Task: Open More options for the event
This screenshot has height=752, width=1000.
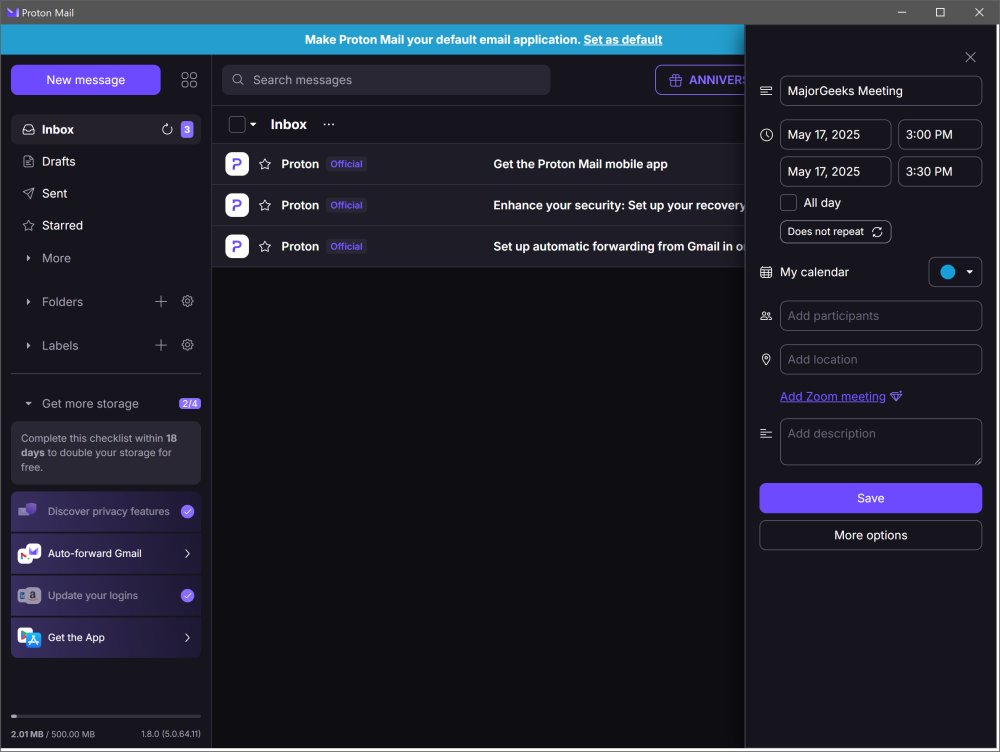Action: click(x=870, y=535)
